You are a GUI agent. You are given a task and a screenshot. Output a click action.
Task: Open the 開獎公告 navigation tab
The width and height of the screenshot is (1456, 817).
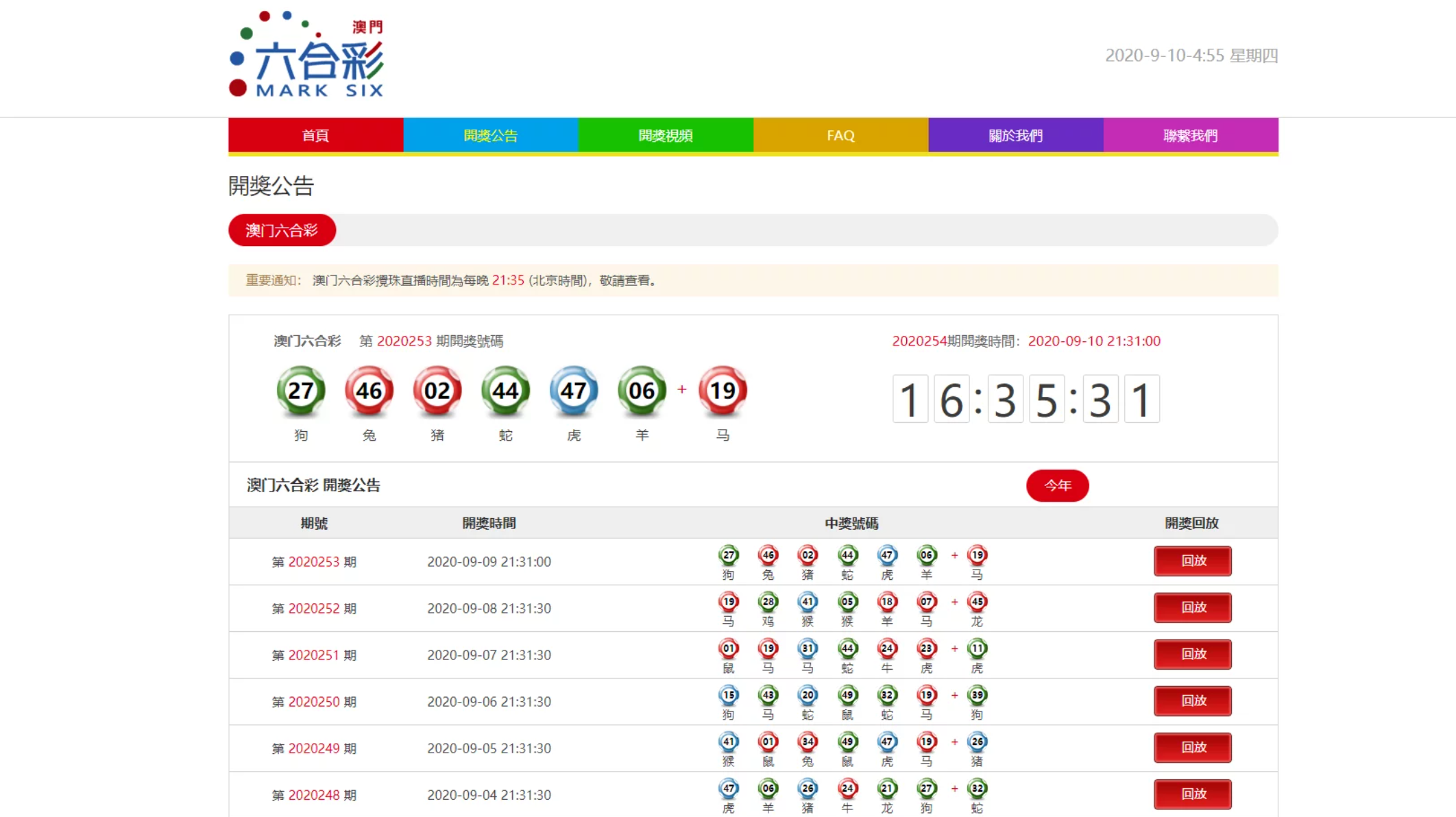(490, 135)
